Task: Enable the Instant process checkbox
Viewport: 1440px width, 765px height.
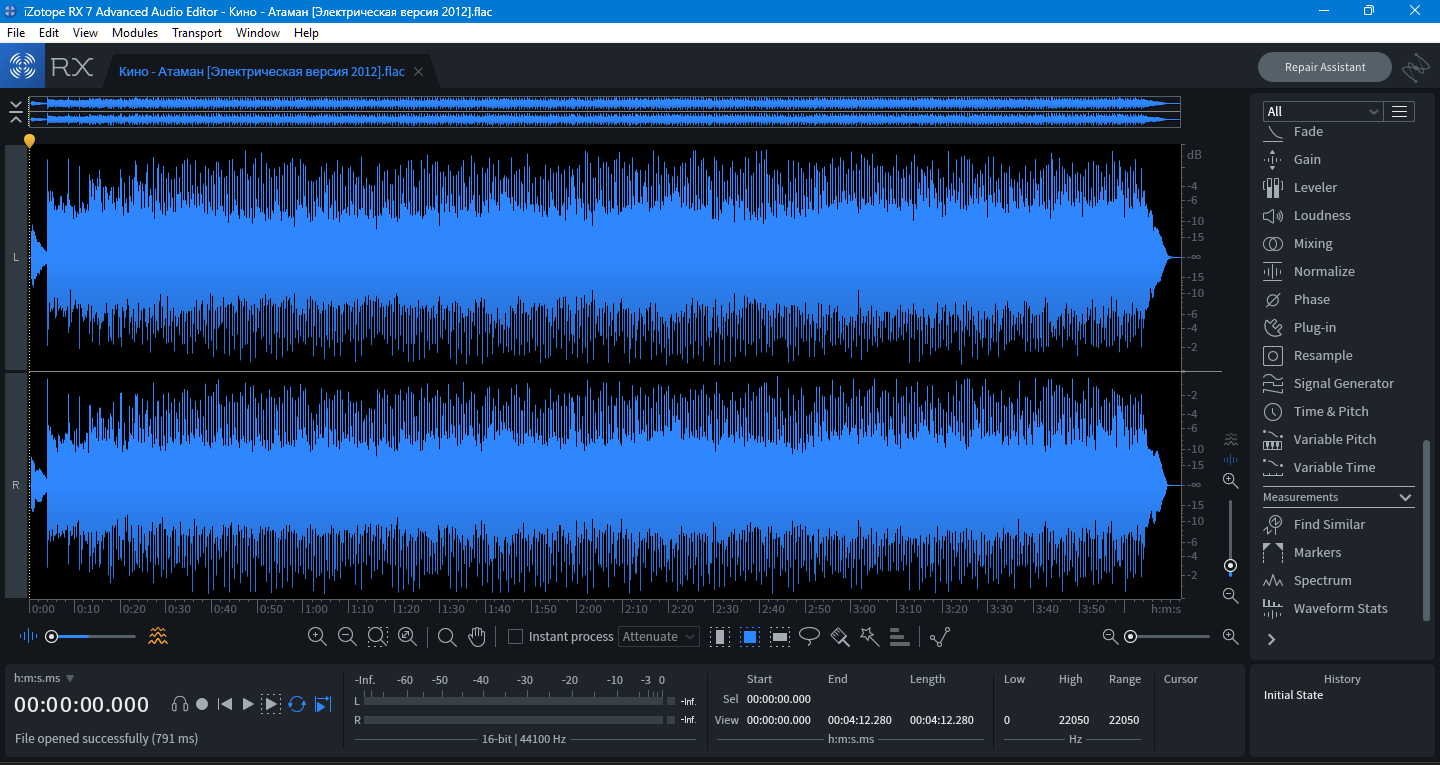Action: pyautogui.click(x=516, y=637)
